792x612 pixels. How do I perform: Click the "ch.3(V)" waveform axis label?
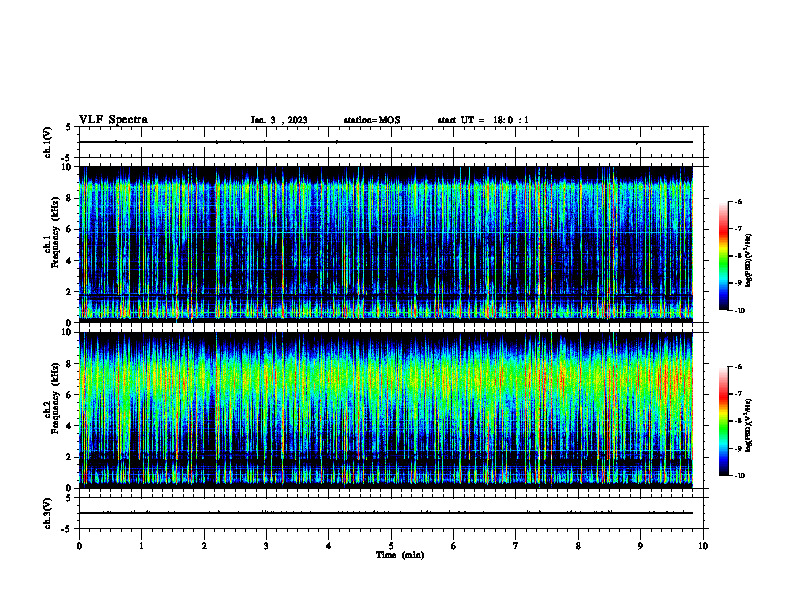click(x=48, y=513)
